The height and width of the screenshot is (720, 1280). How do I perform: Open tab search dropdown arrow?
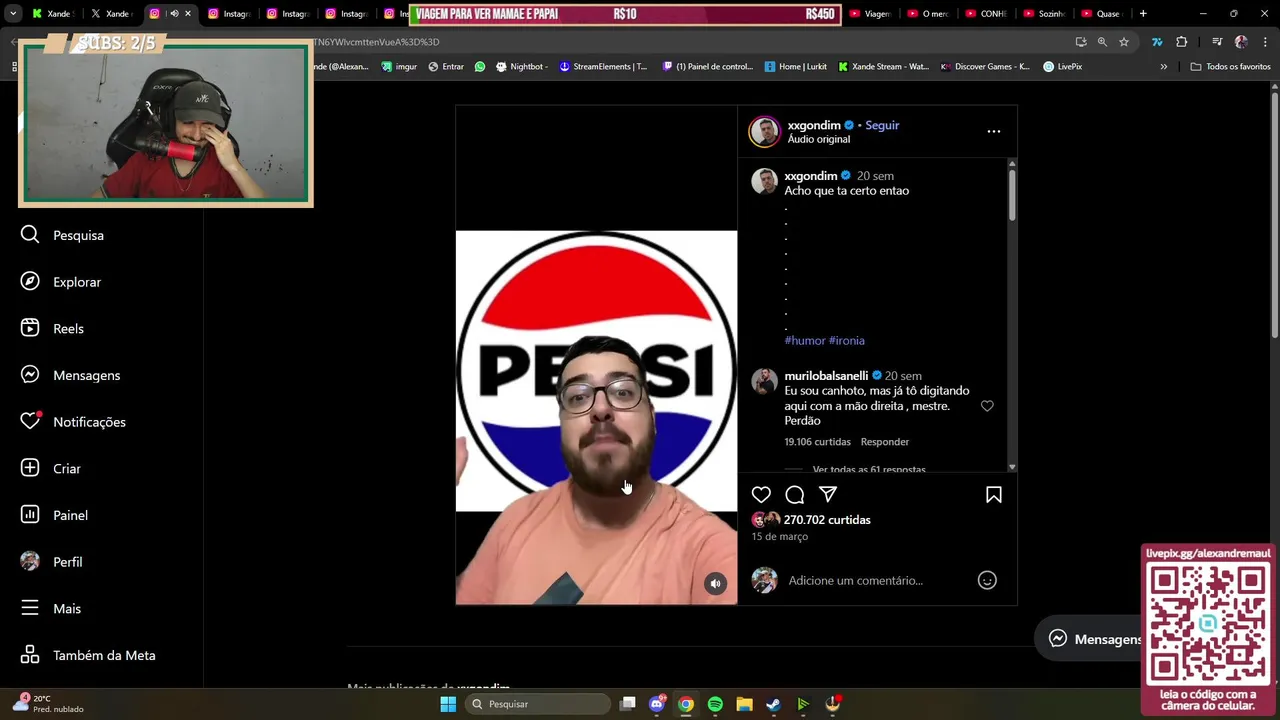pos(12,14)
